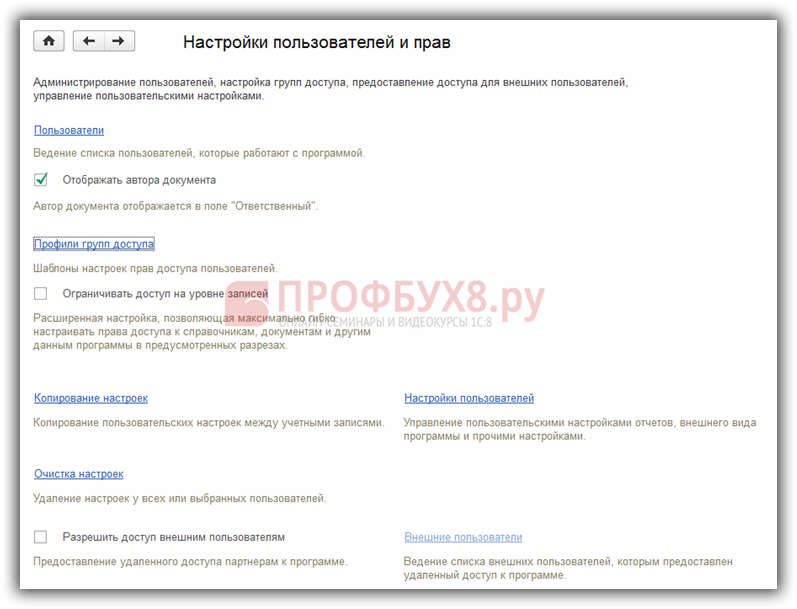This screenshot has width=797, height=609.
Task: Click the Home icon button
Action: (x=49, y=41)
